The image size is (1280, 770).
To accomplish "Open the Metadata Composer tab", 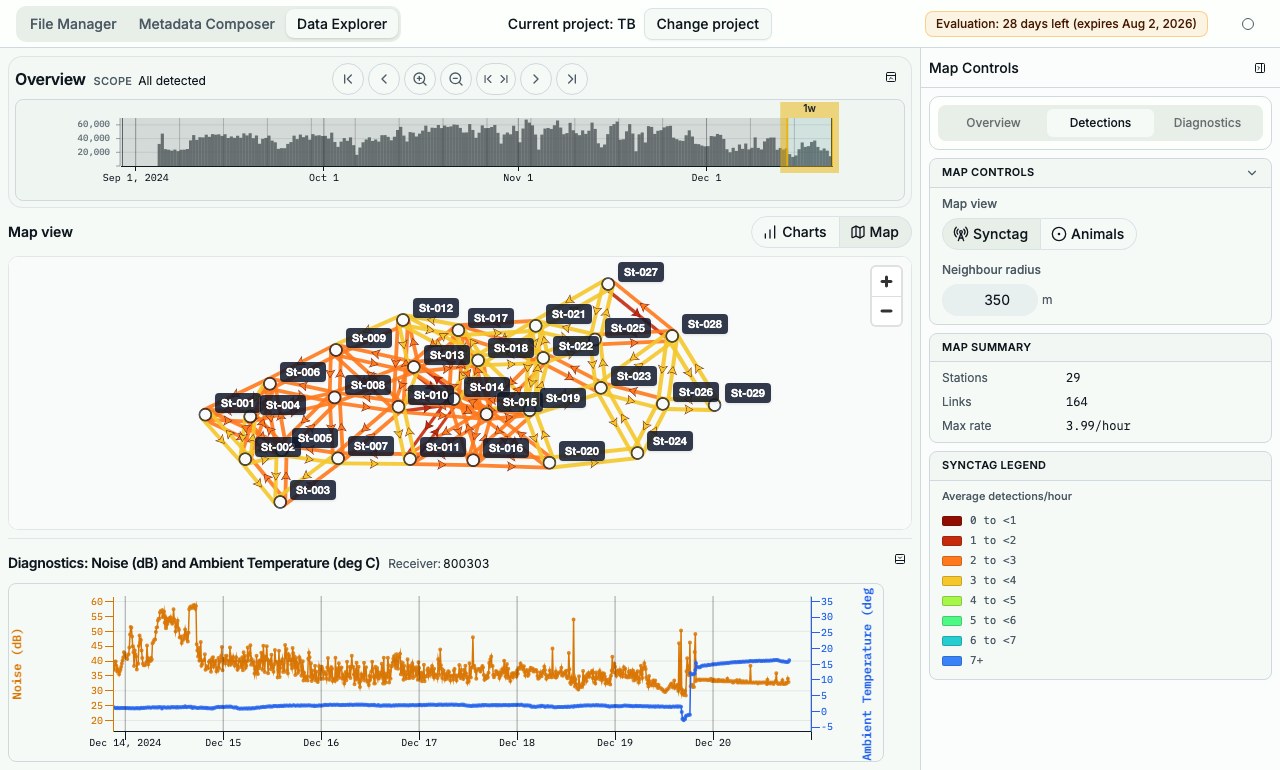I will [206, 24].
